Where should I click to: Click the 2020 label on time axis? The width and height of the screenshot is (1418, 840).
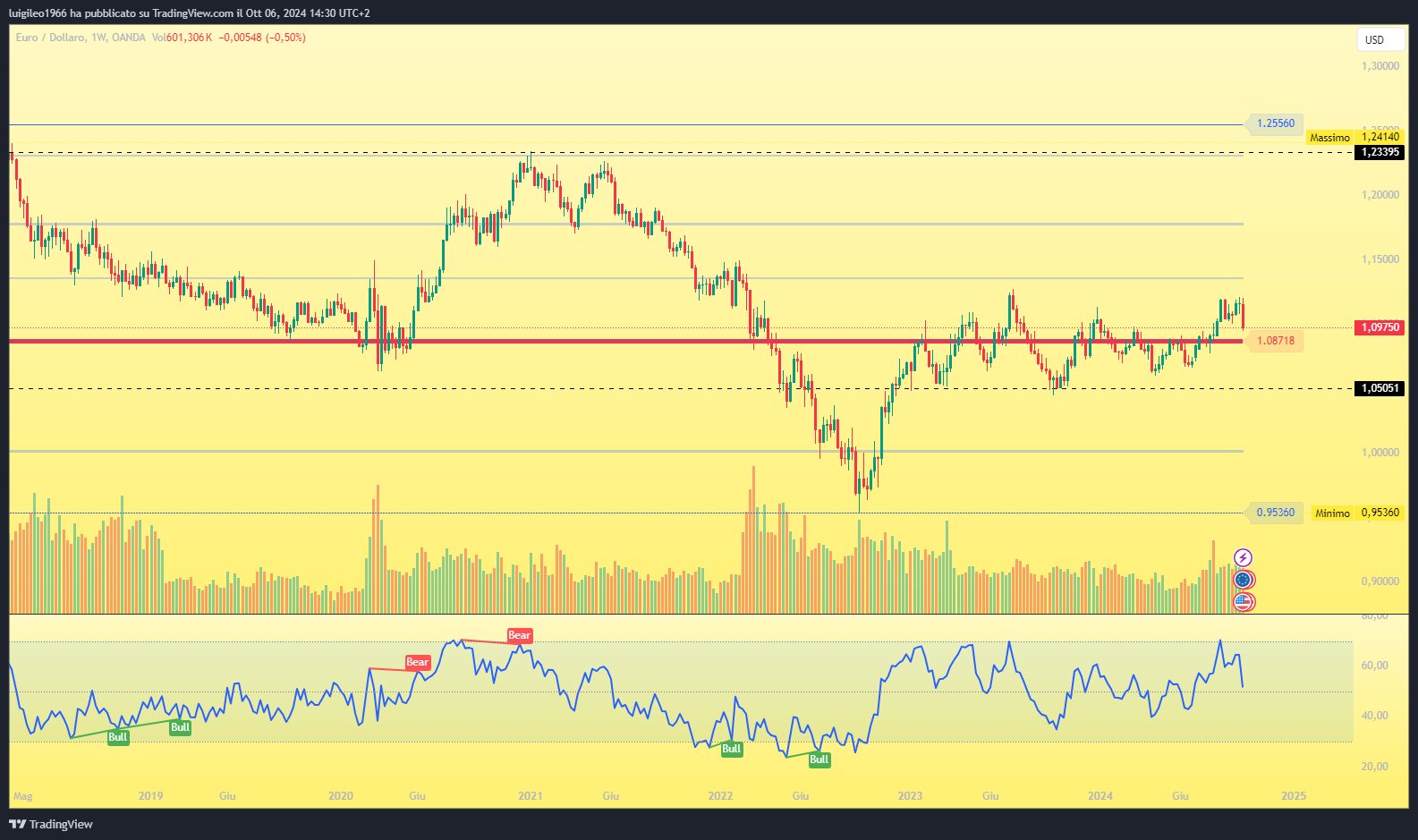[x=341, y=796]
